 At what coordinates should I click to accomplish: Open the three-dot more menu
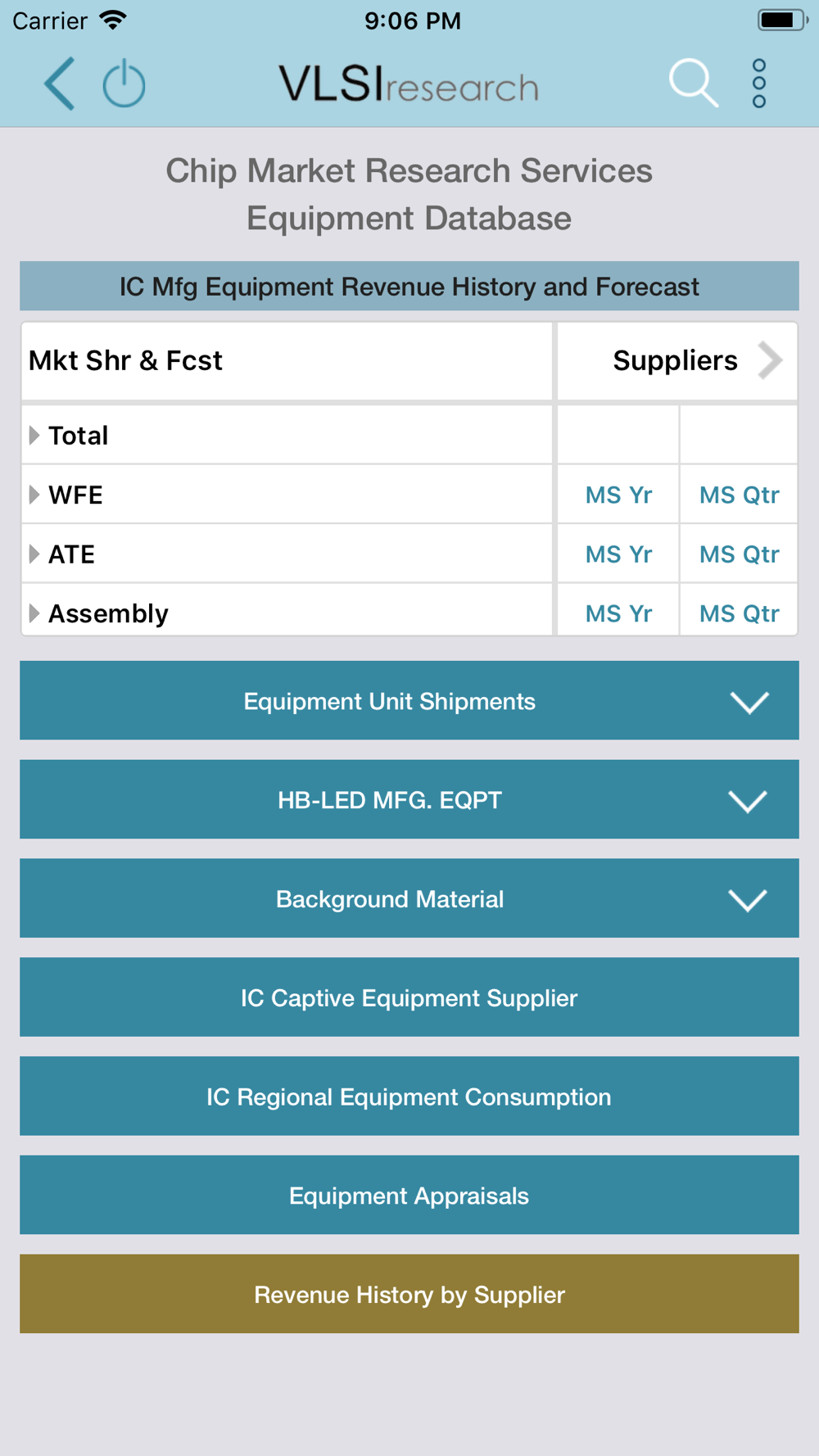point(759,84)
